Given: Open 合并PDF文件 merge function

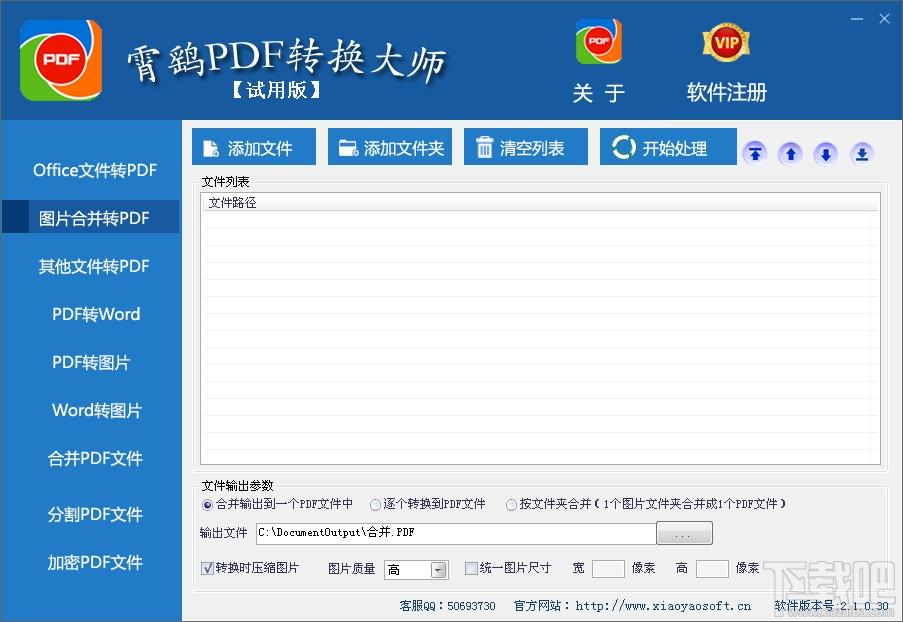Looking at the screenshot, I should coord(95,458).
